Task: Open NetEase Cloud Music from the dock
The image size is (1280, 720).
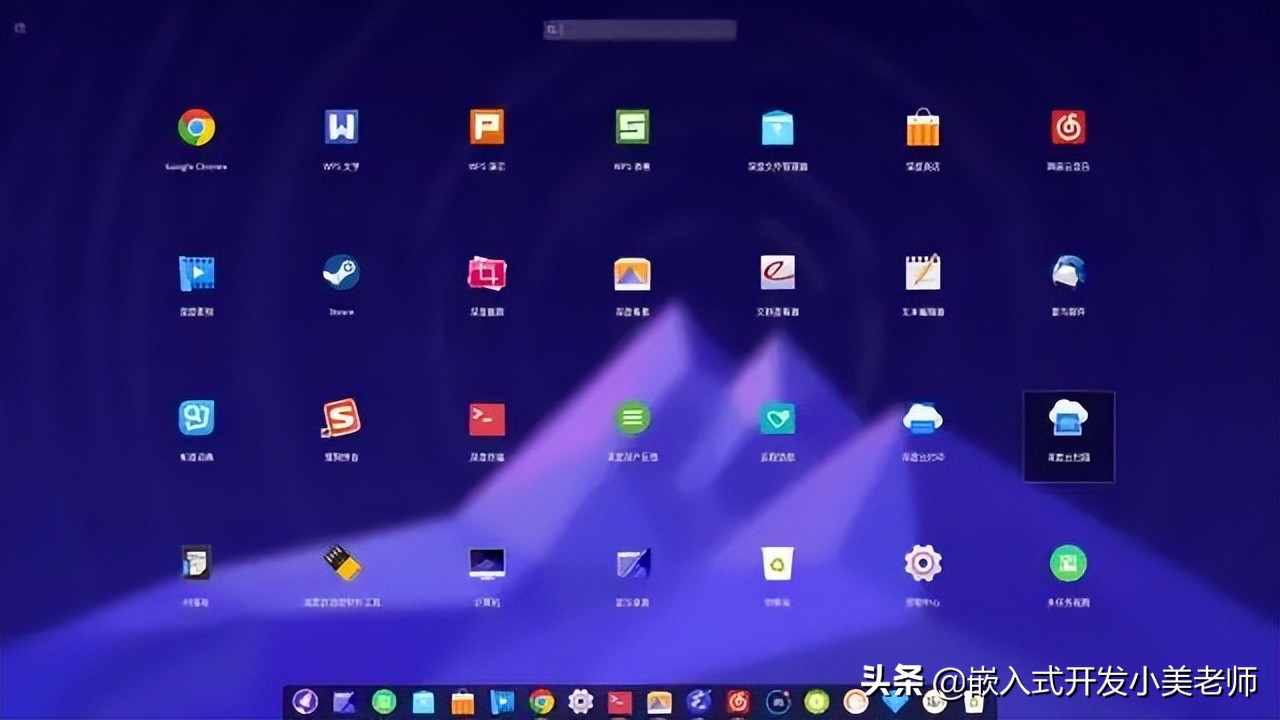Action: point(738,702)
